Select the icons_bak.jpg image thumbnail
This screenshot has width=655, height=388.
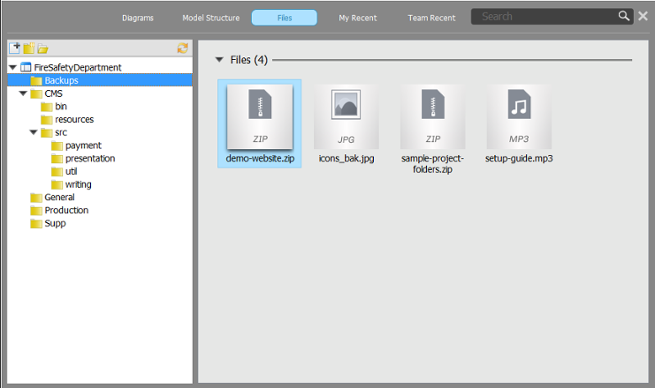(346, 117)
